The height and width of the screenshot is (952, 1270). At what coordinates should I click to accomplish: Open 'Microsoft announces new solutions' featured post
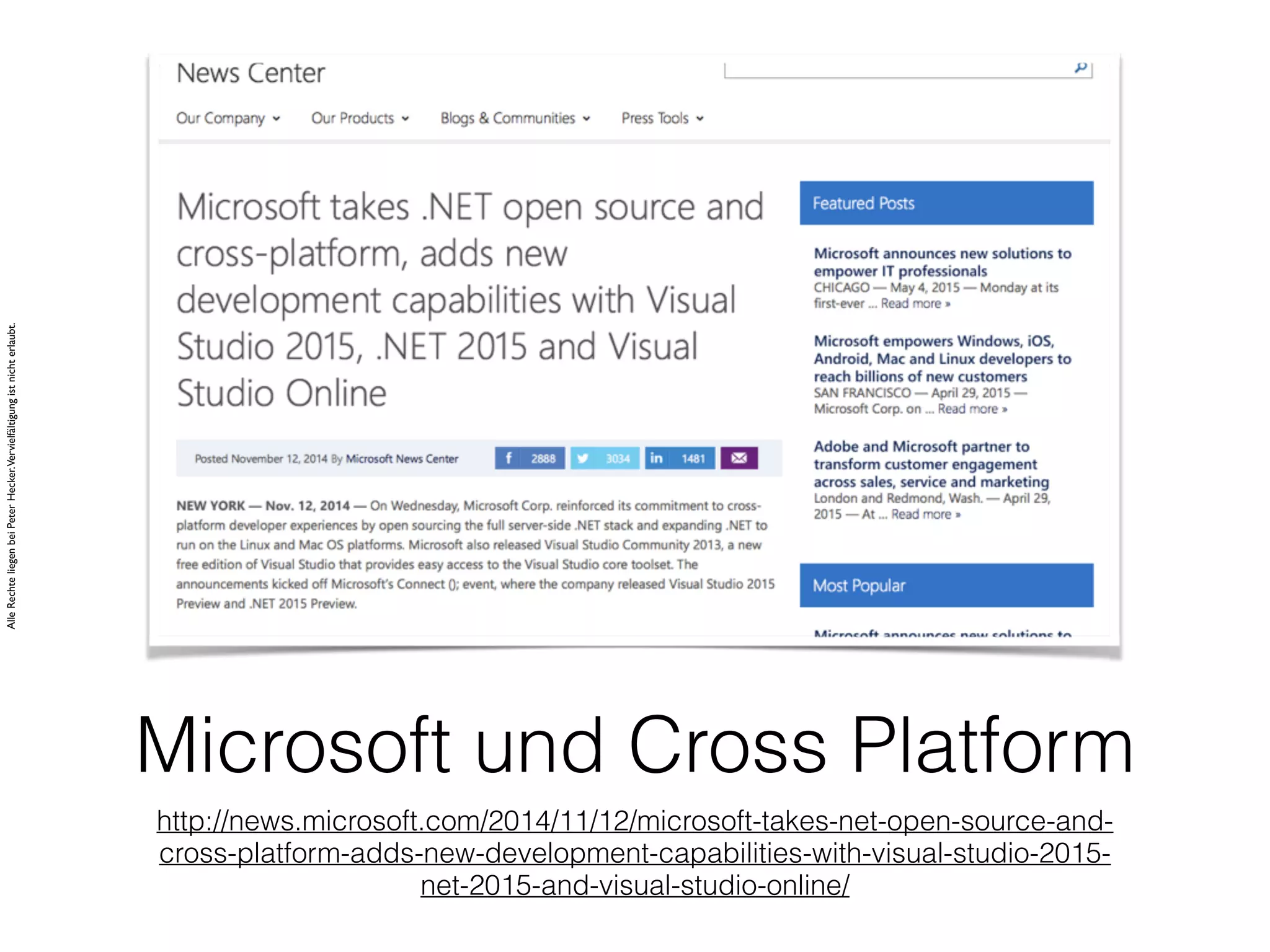(943, 262)
